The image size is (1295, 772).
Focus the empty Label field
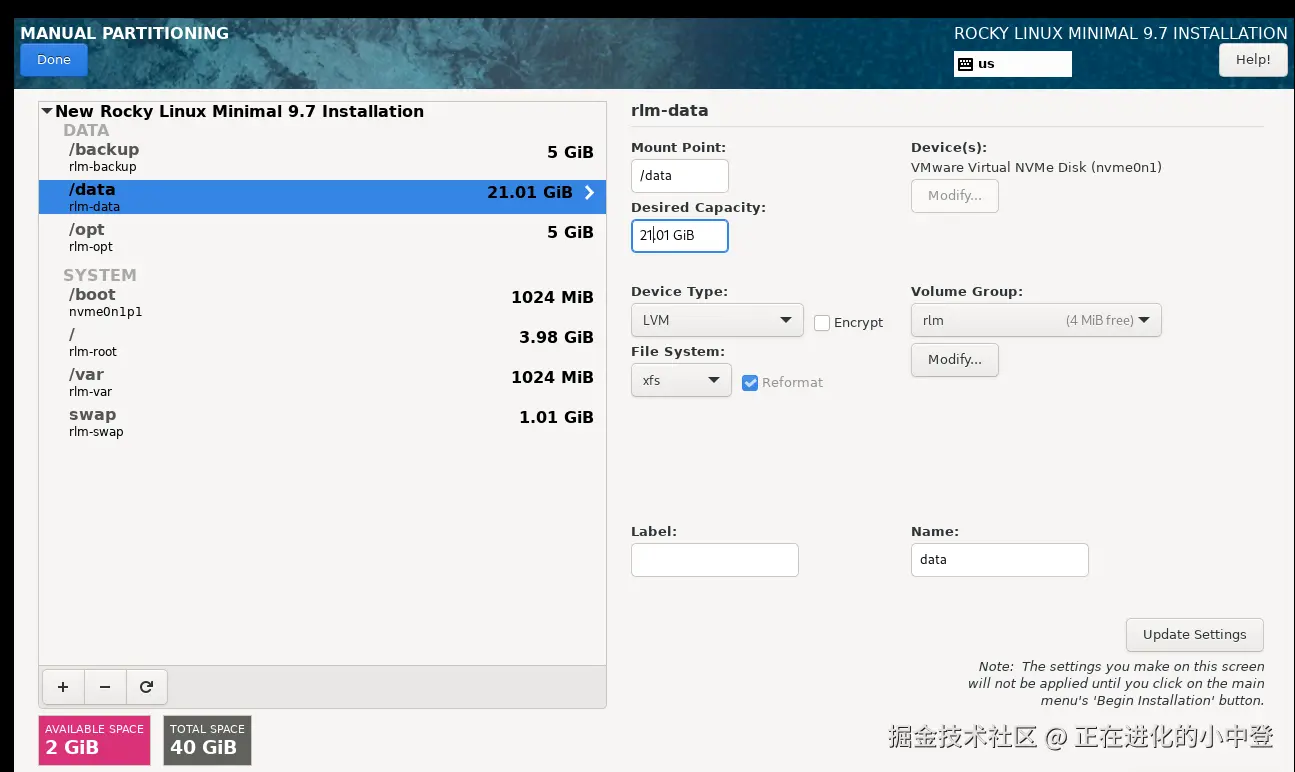click(715, 560)
